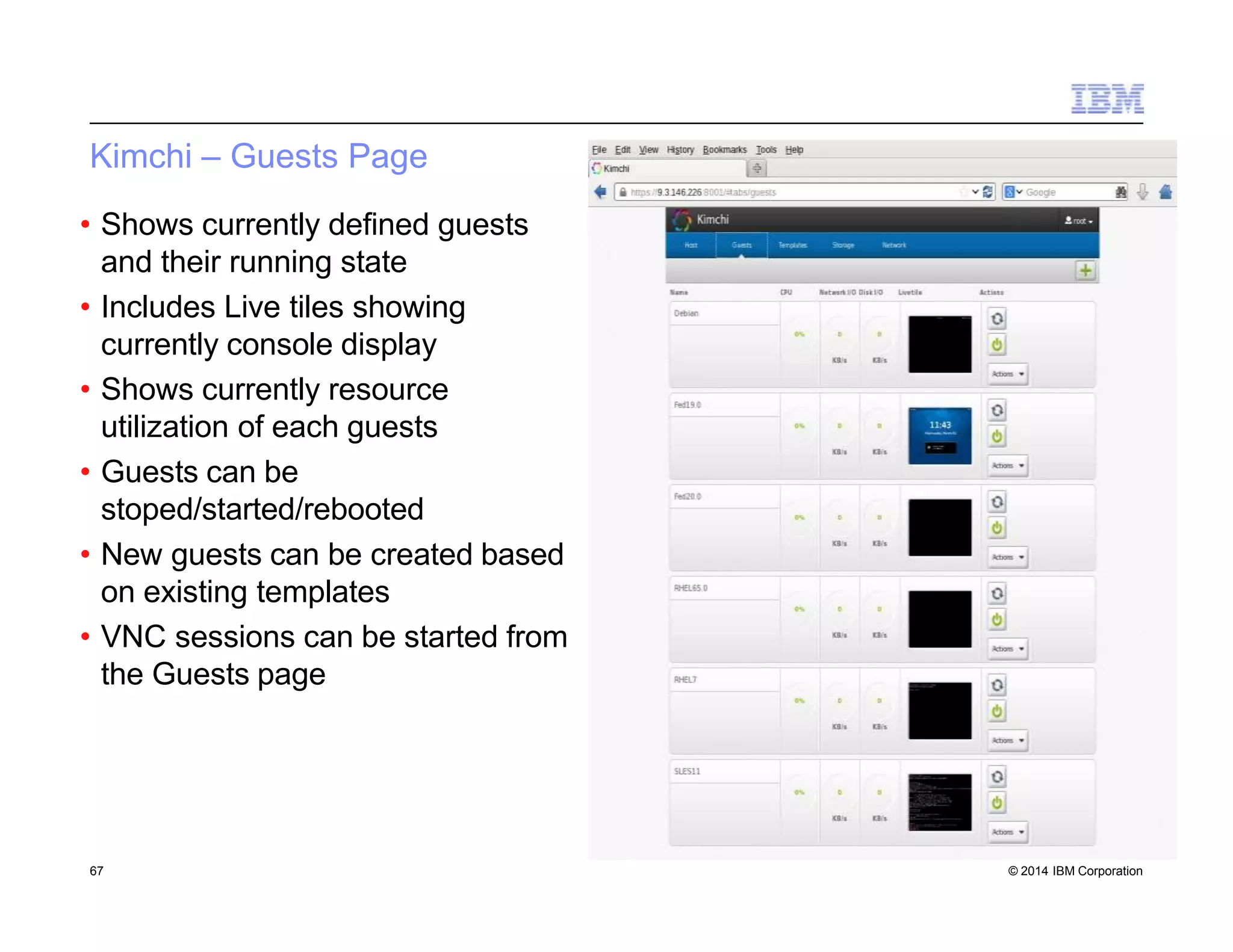The height and width of the screenshot is (952, 1233).
Task: Open Actions dropdown for Debian
Action: 1007,374
